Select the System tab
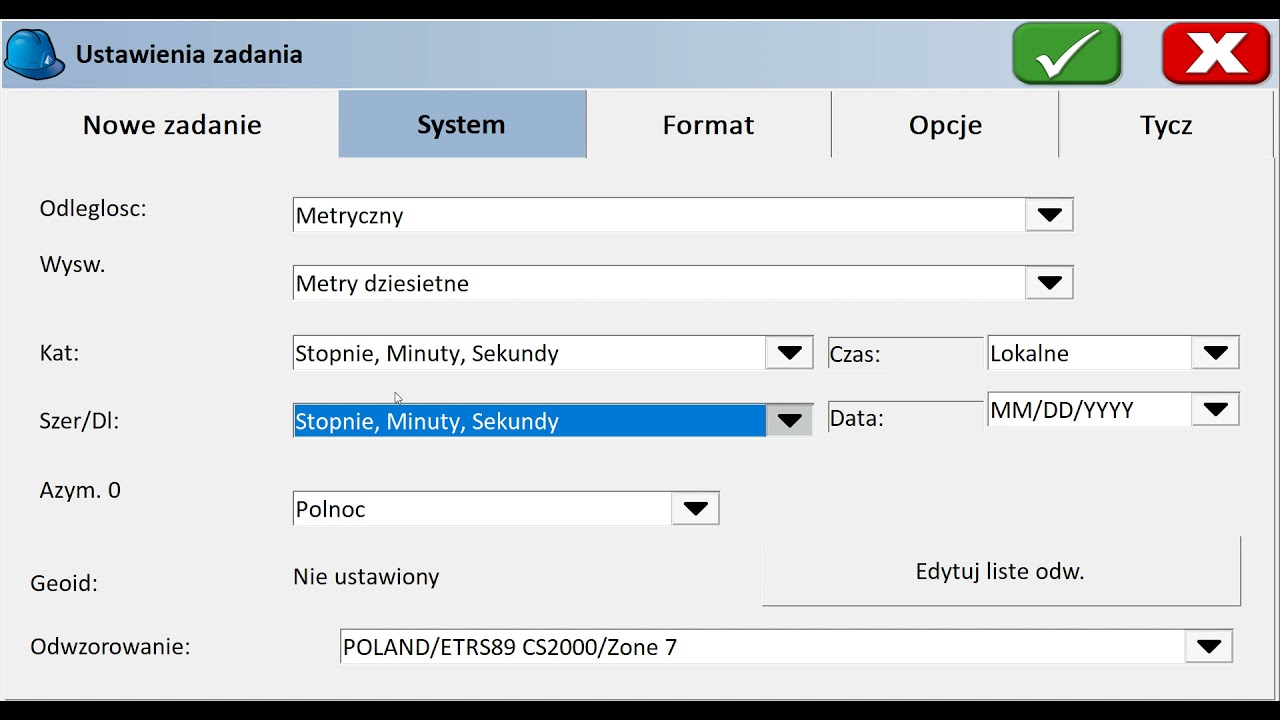Screen dimensions: 1280x720 pyautogui.click(x=461, y=125)
